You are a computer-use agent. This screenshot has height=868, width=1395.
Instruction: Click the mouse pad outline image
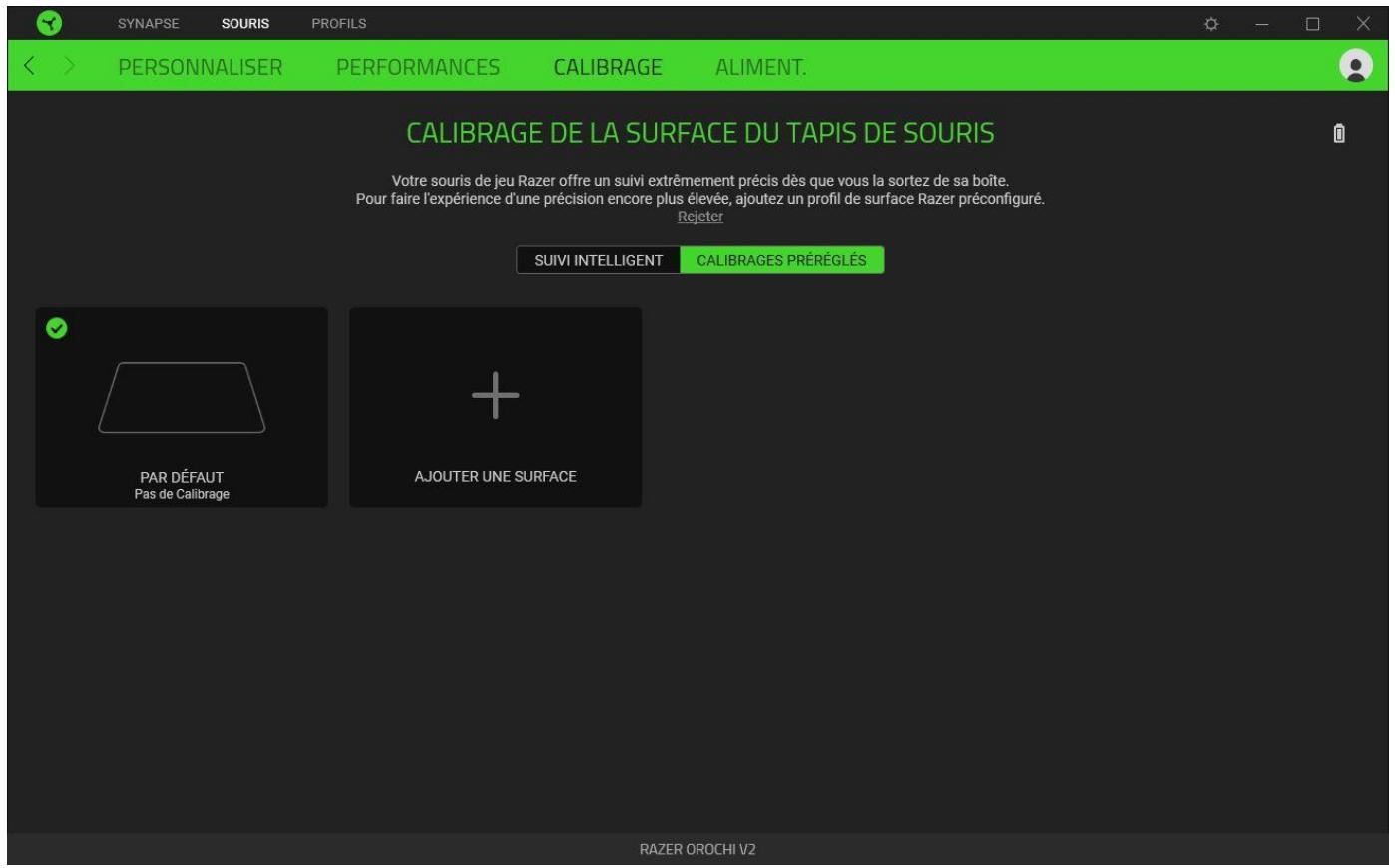pyautogui.click(x=182, y=397)
